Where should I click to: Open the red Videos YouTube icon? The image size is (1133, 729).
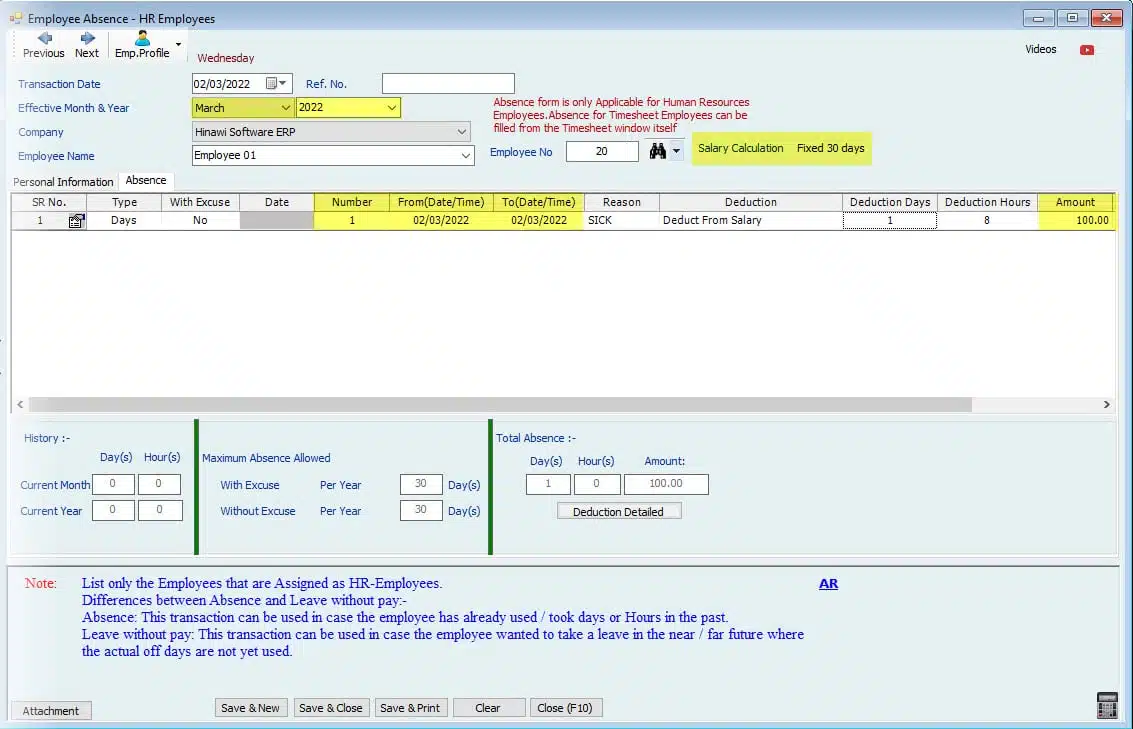[1087, 50]
